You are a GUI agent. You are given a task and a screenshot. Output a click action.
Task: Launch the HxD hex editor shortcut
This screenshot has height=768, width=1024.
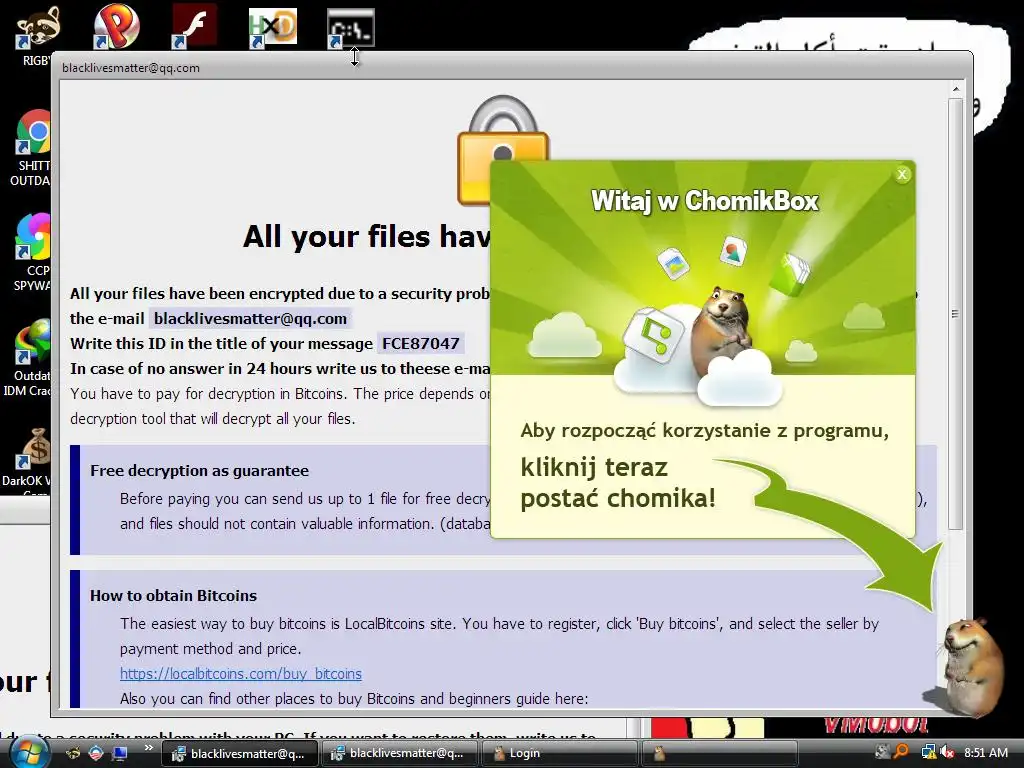[272, 27]
